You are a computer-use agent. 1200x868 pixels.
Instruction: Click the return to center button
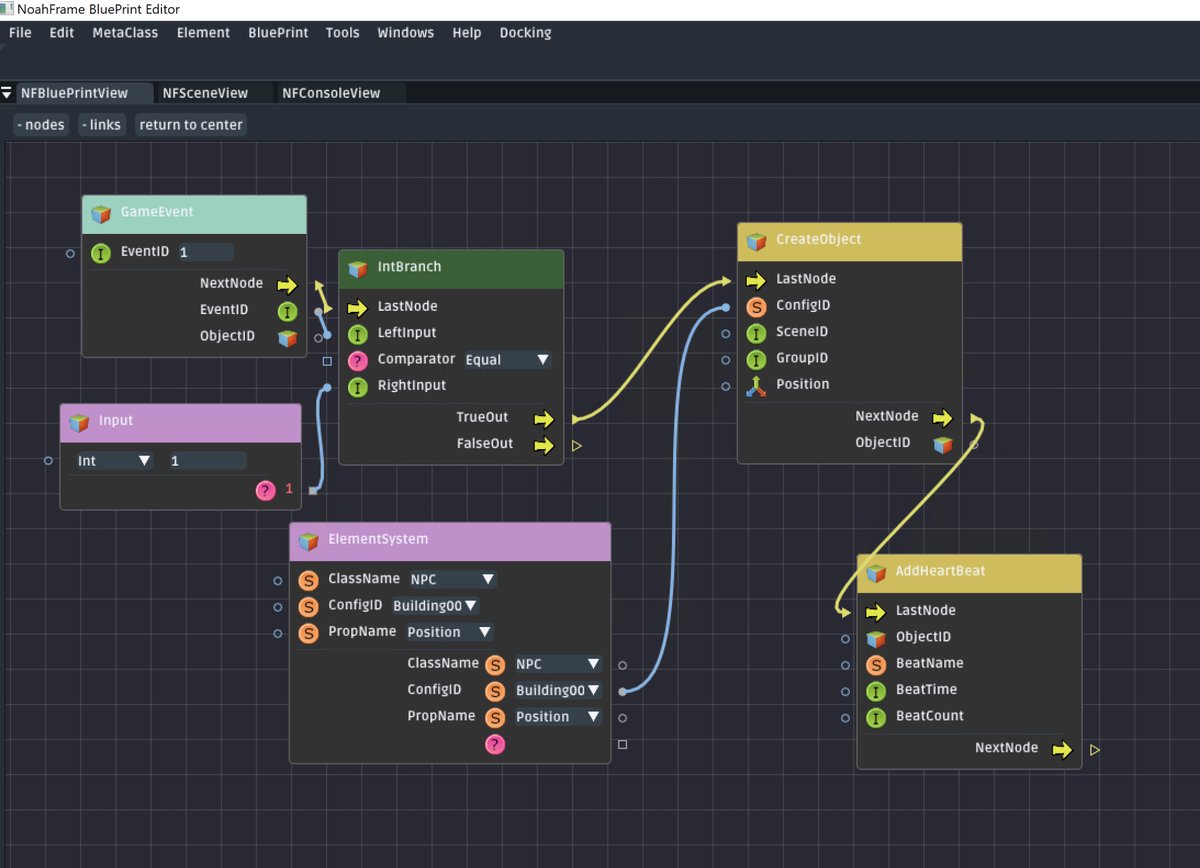[x=190, y=124]
